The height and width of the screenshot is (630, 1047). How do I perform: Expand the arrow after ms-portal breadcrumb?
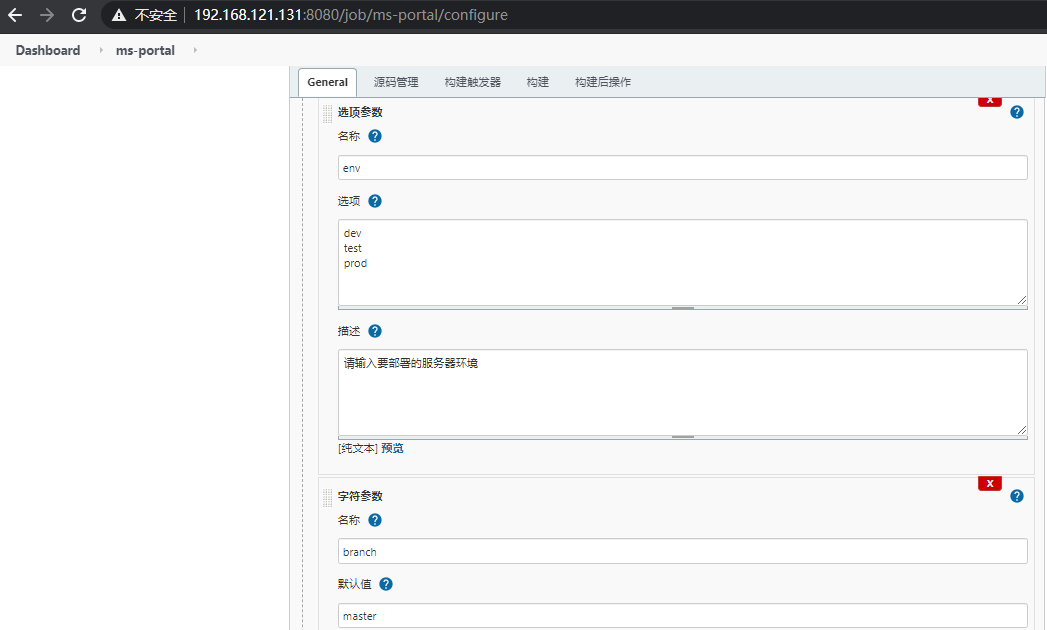[195, 50]
